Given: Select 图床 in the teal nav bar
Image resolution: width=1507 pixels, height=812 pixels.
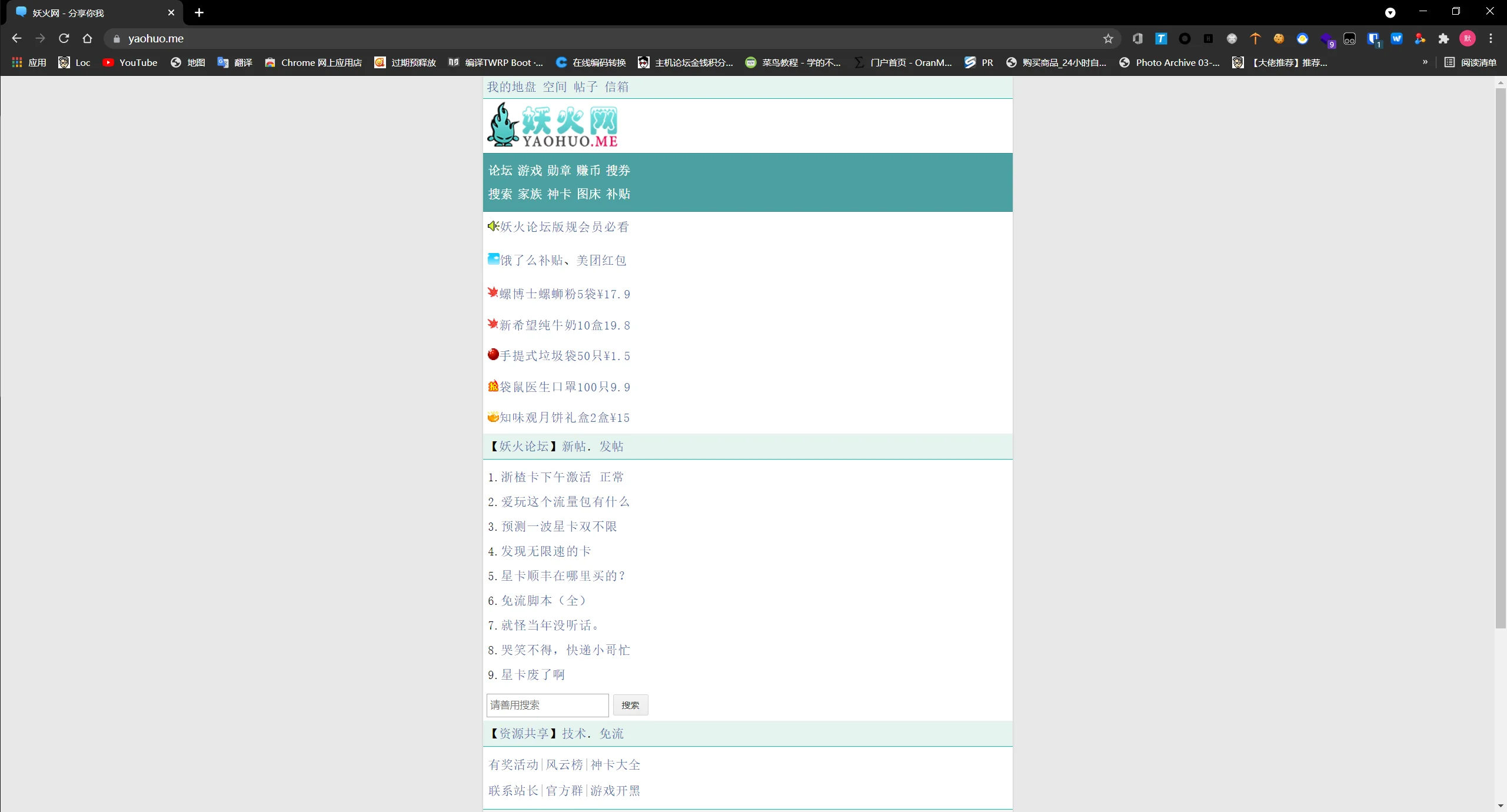Looking at the screenshot, I should [588, 194].
